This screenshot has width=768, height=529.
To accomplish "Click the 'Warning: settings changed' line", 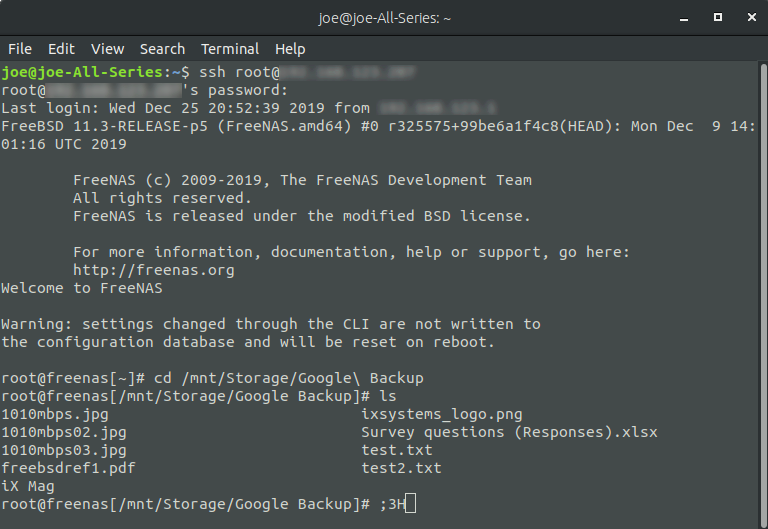I will (271, 324).
